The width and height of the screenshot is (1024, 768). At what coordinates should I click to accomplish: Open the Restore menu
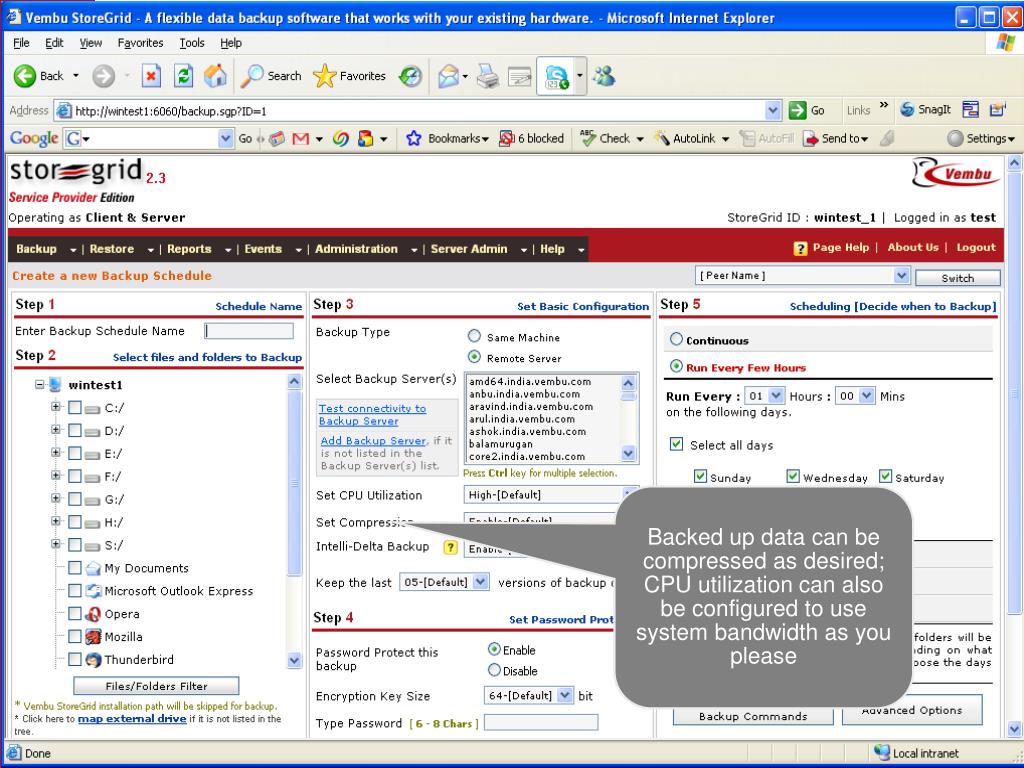[x=121, y=249]
